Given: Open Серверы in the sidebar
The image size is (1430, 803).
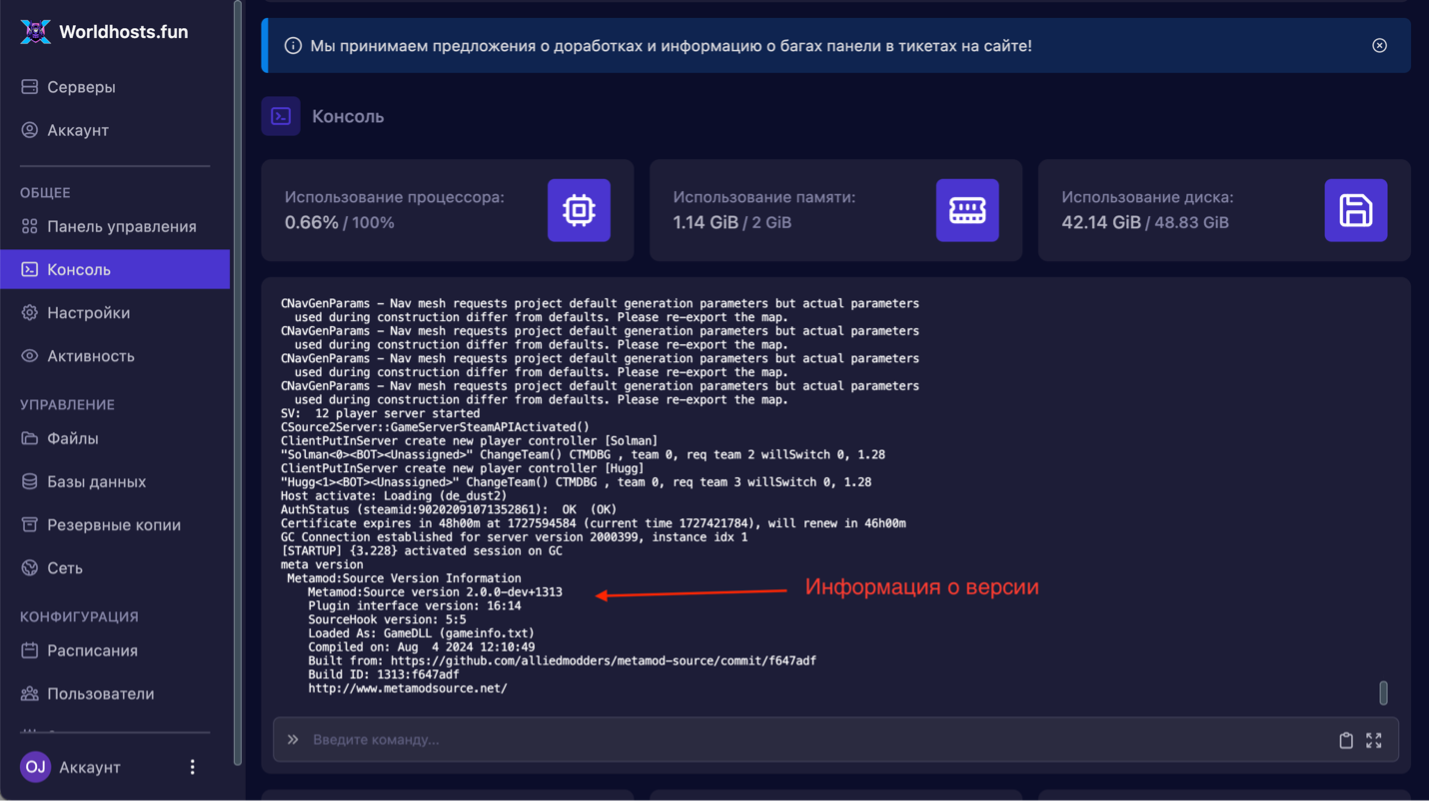Looking at the screenshot, I should [x=80, y=87].
